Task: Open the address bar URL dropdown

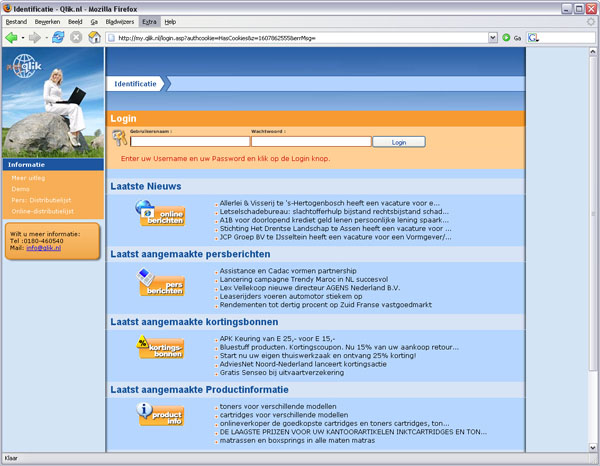Action: pos(492,38)
